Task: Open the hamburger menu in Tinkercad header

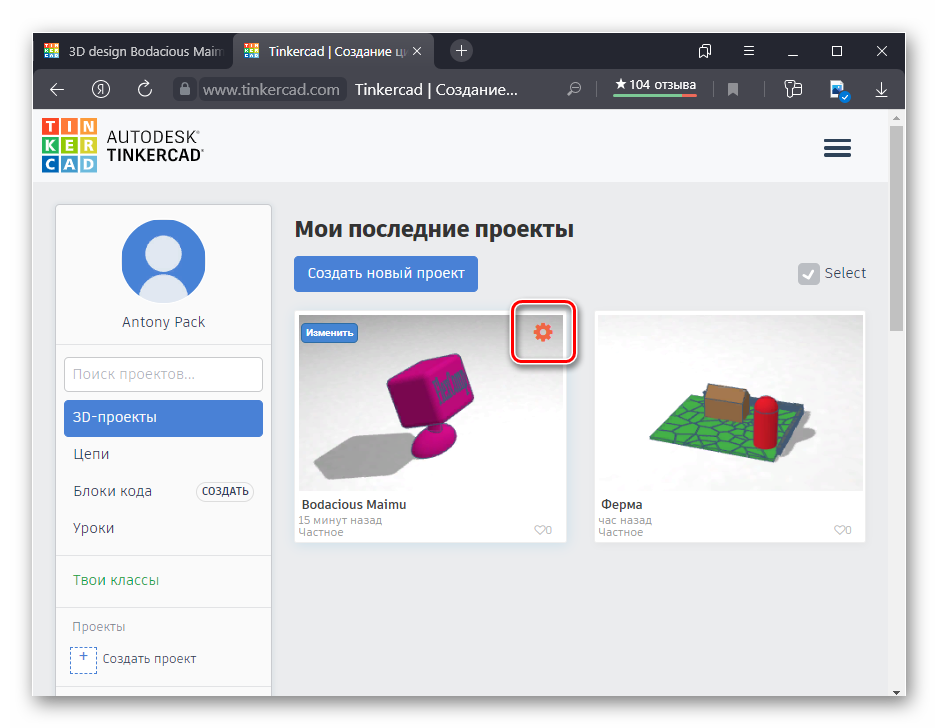Action: (837, 148)
